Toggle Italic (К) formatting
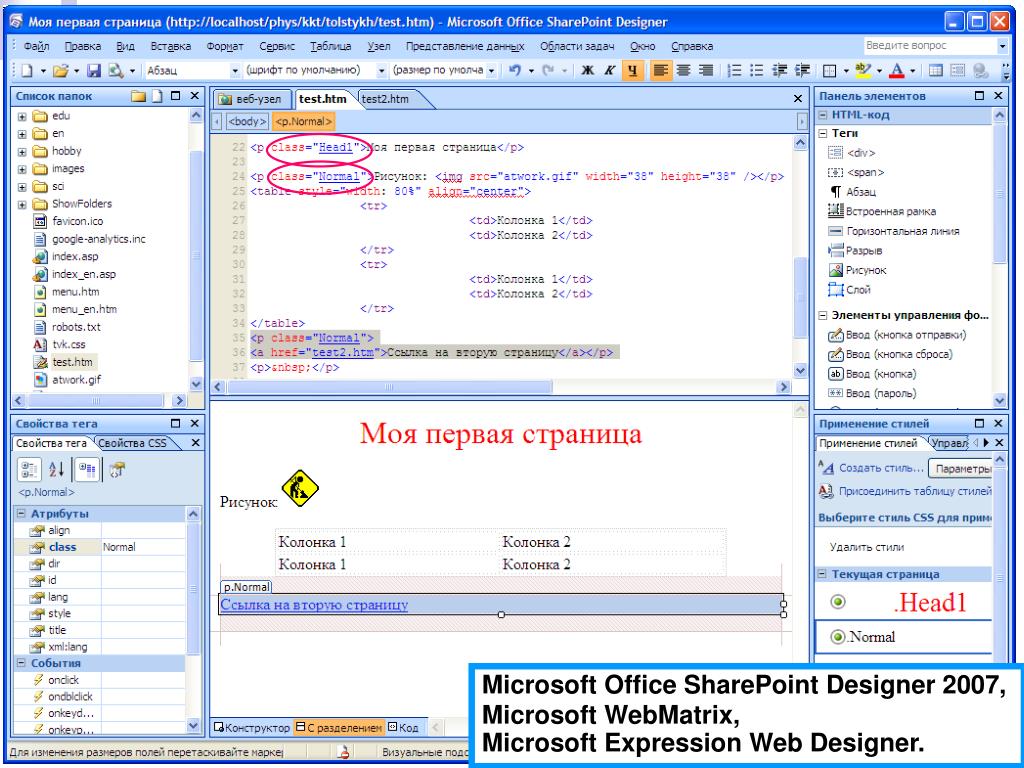1024x768 pixels. (x=608, y=72)
